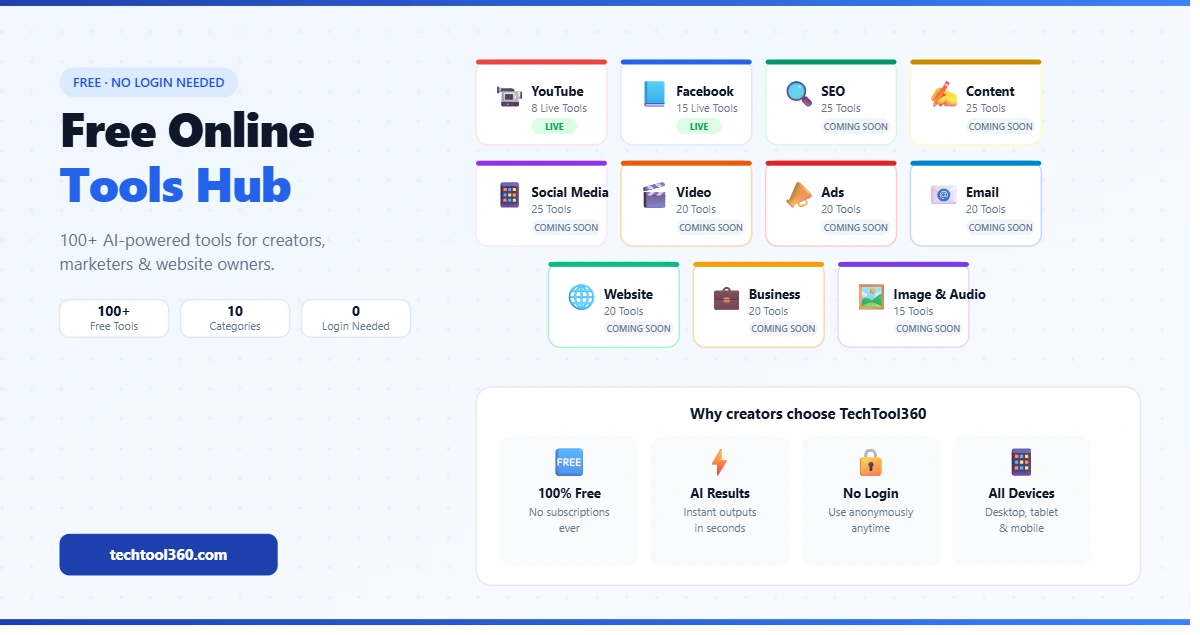This screenshot has height=635, width=1200.
Task: Click the 'Facebook' card title
Action: (705, 91)
